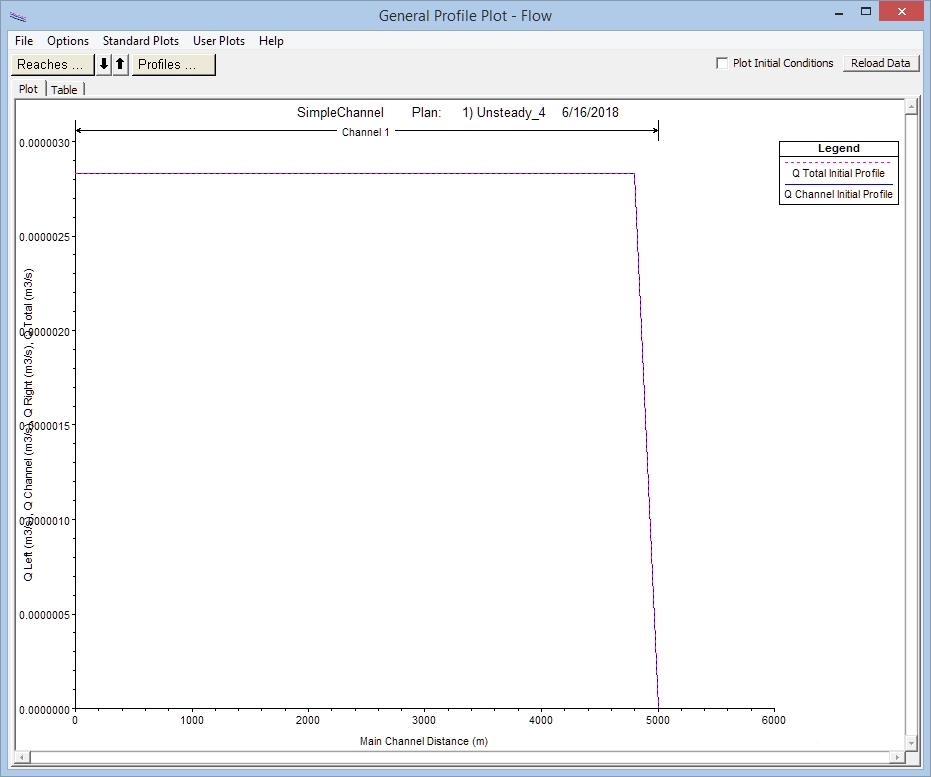Viewport: 931px width, 777px height.
Task: Open the User Plots menu
Action: (219, 41)
